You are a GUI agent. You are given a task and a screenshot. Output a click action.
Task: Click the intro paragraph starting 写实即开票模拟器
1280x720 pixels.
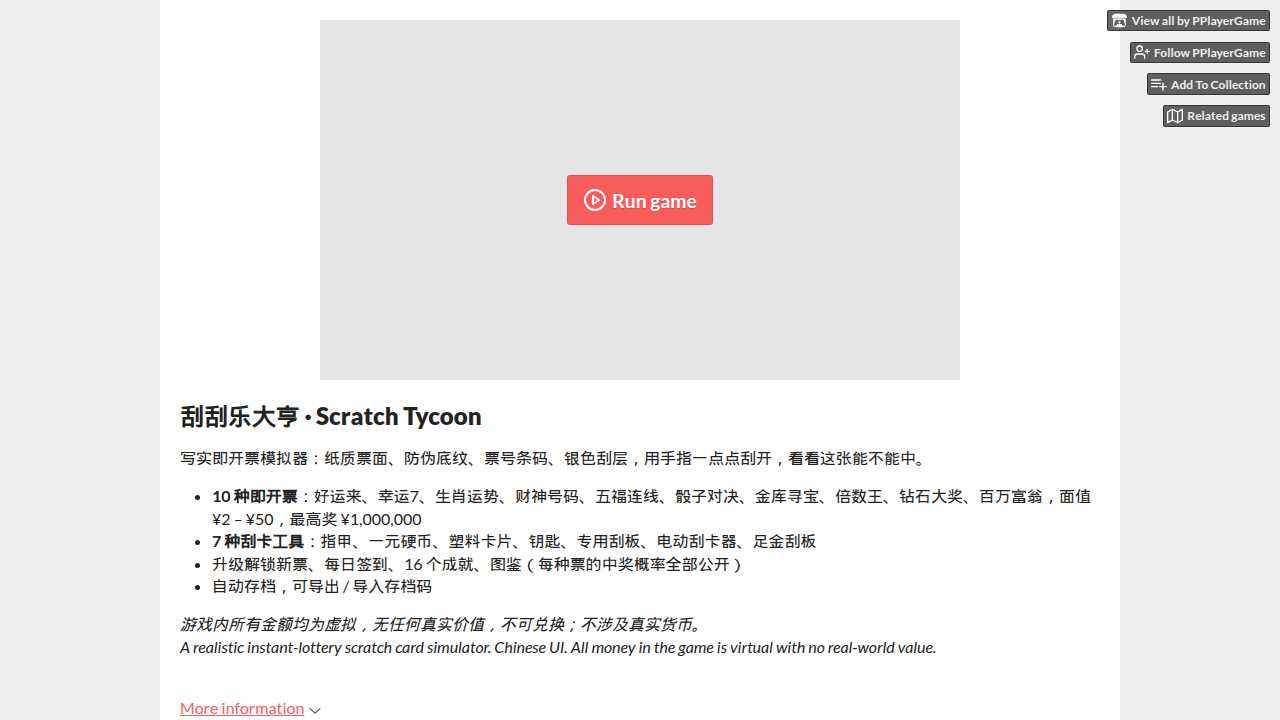pyautogui.click(x=556, y=458)
